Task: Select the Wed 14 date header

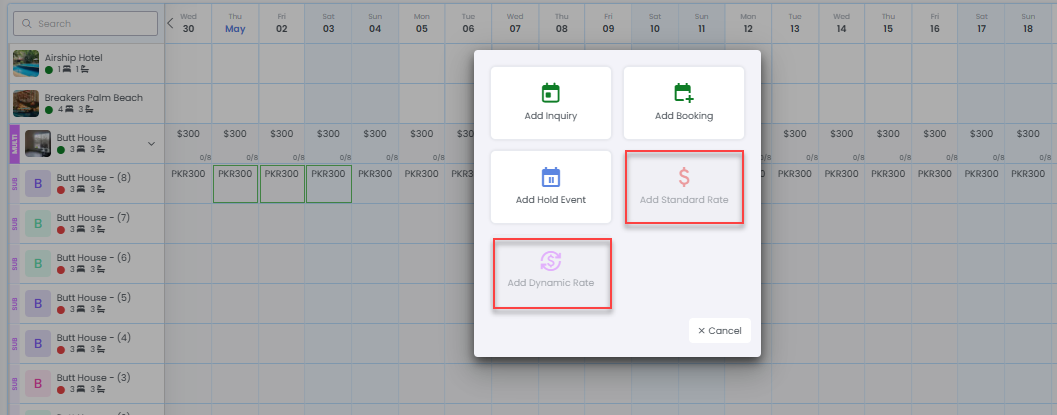Action: pyautogui.click(x=841, y=23)
